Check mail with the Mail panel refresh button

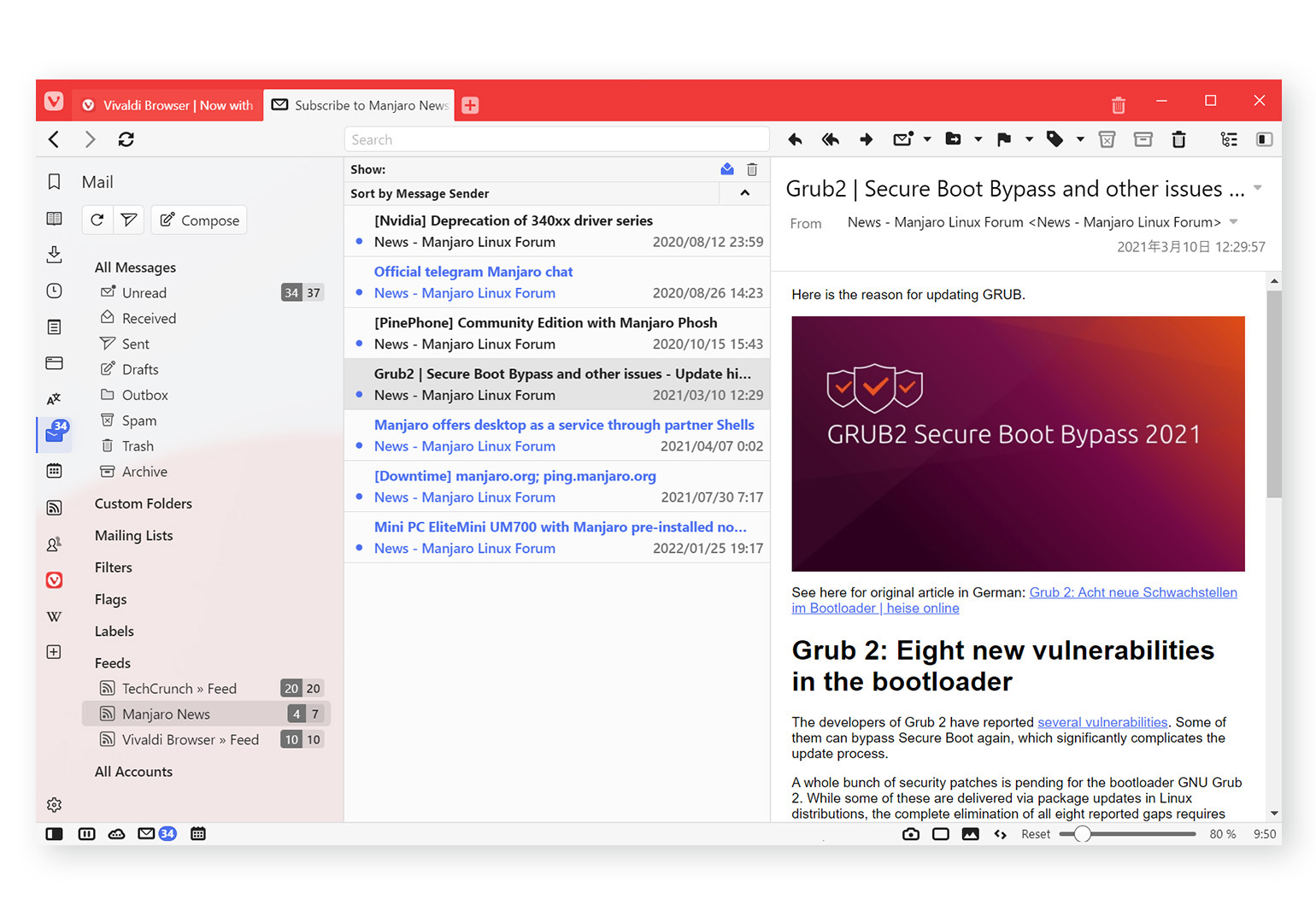(x=97, y=220)
